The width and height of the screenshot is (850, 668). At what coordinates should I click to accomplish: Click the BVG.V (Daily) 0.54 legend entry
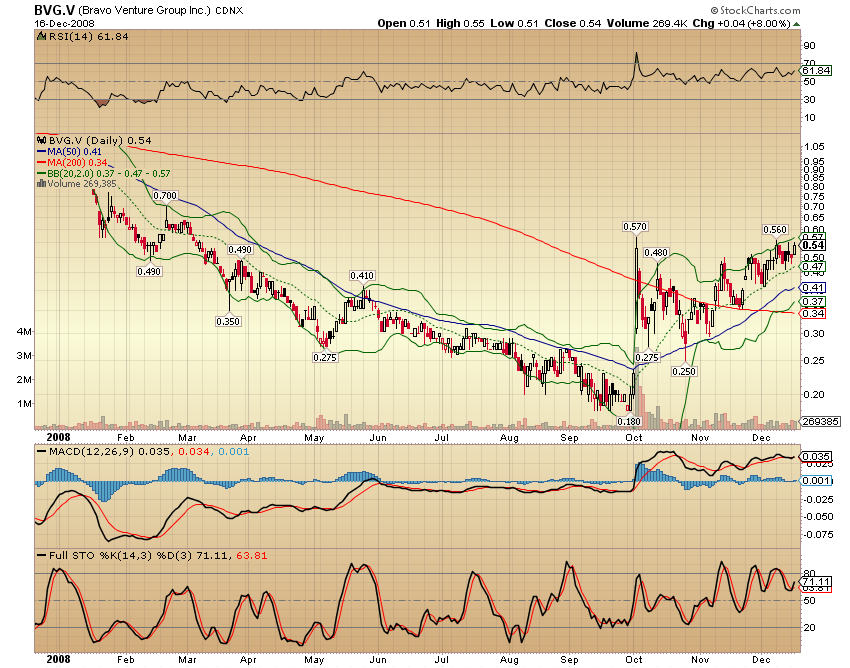pyautogui.click(x=100, y=140)
